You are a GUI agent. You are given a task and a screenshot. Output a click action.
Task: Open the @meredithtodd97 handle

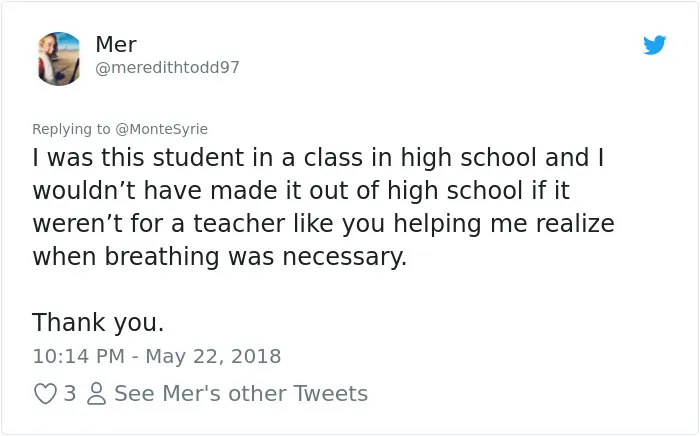167,67
